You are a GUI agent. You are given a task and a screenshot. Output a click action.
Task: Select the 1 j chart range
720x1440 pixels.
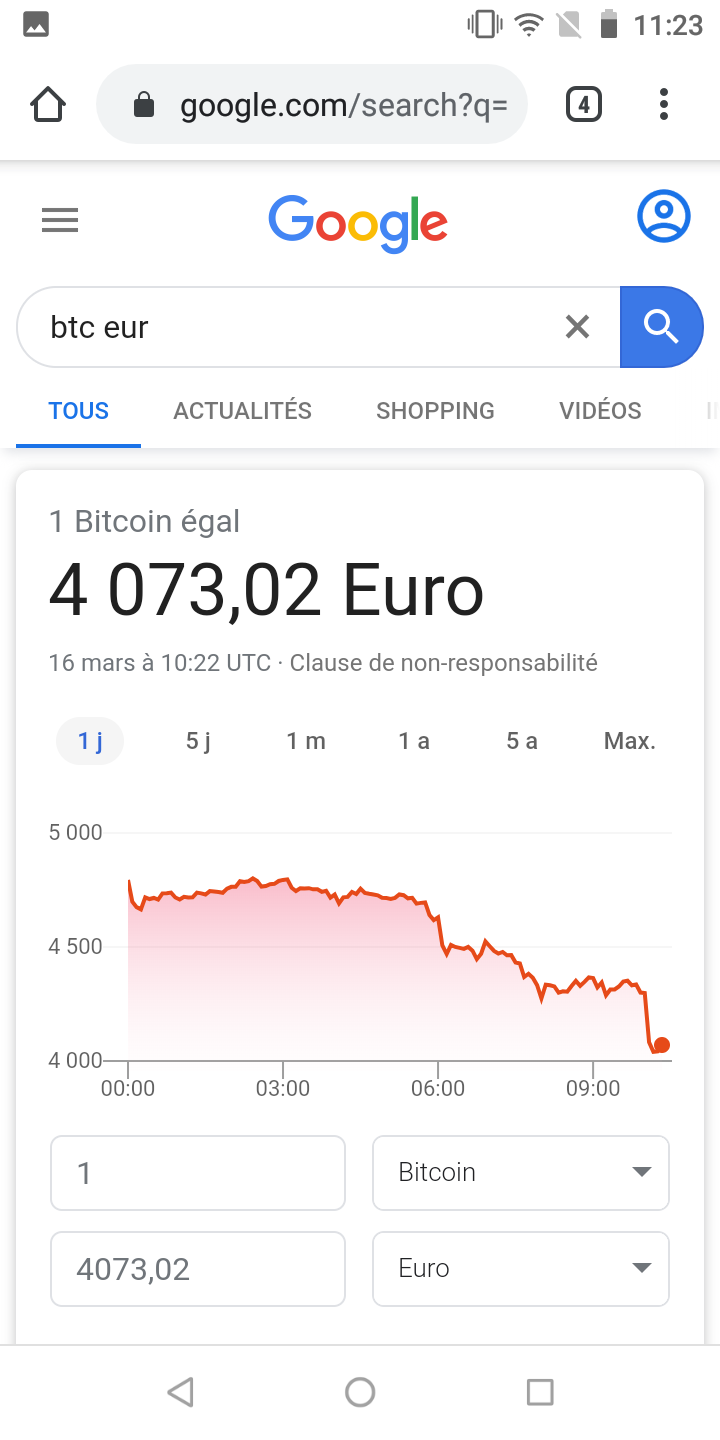(x=90, y=741)
